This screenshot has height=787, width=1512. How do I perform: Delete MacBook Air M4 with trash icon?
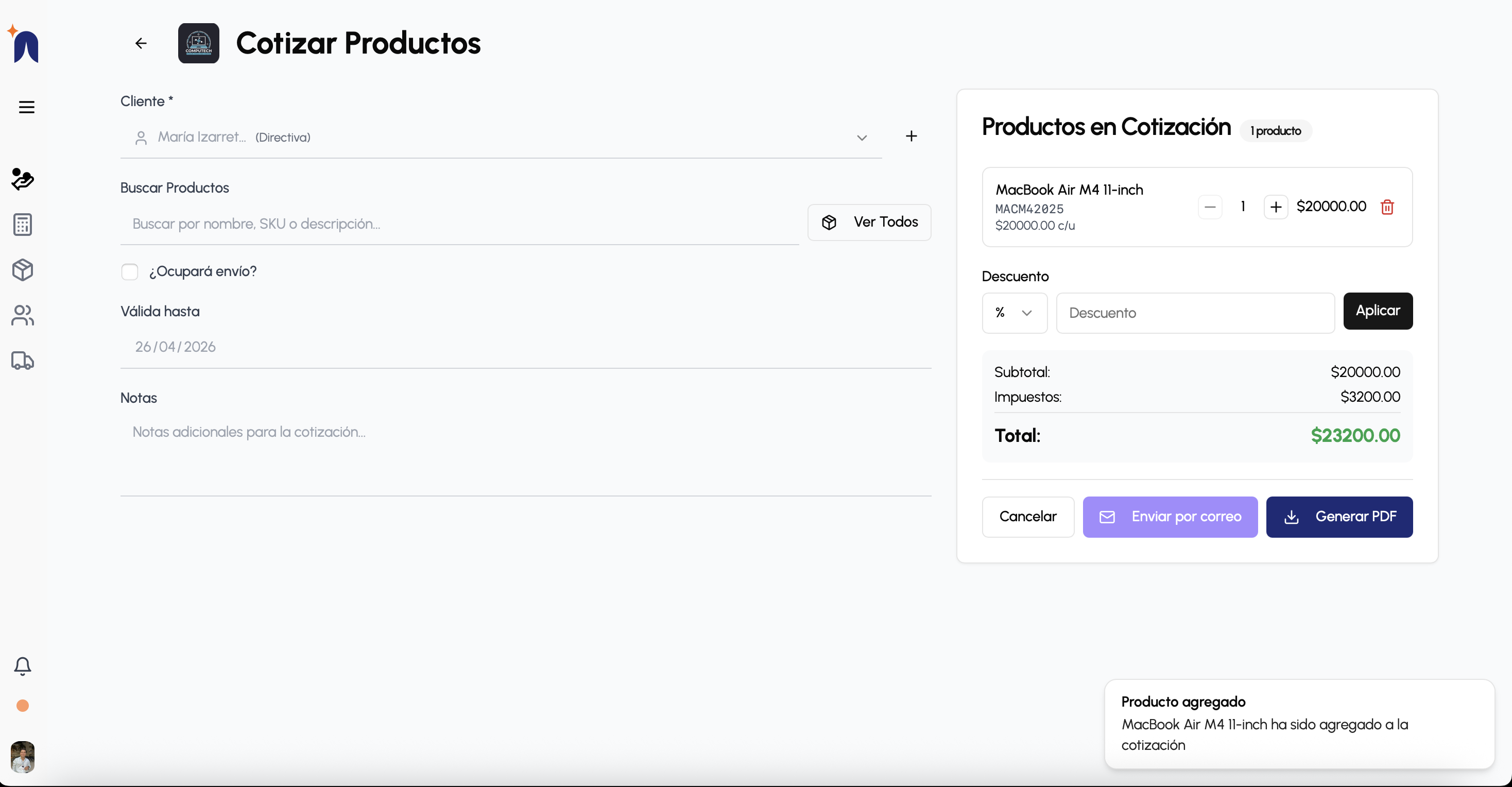click(x=1387, y=207)
